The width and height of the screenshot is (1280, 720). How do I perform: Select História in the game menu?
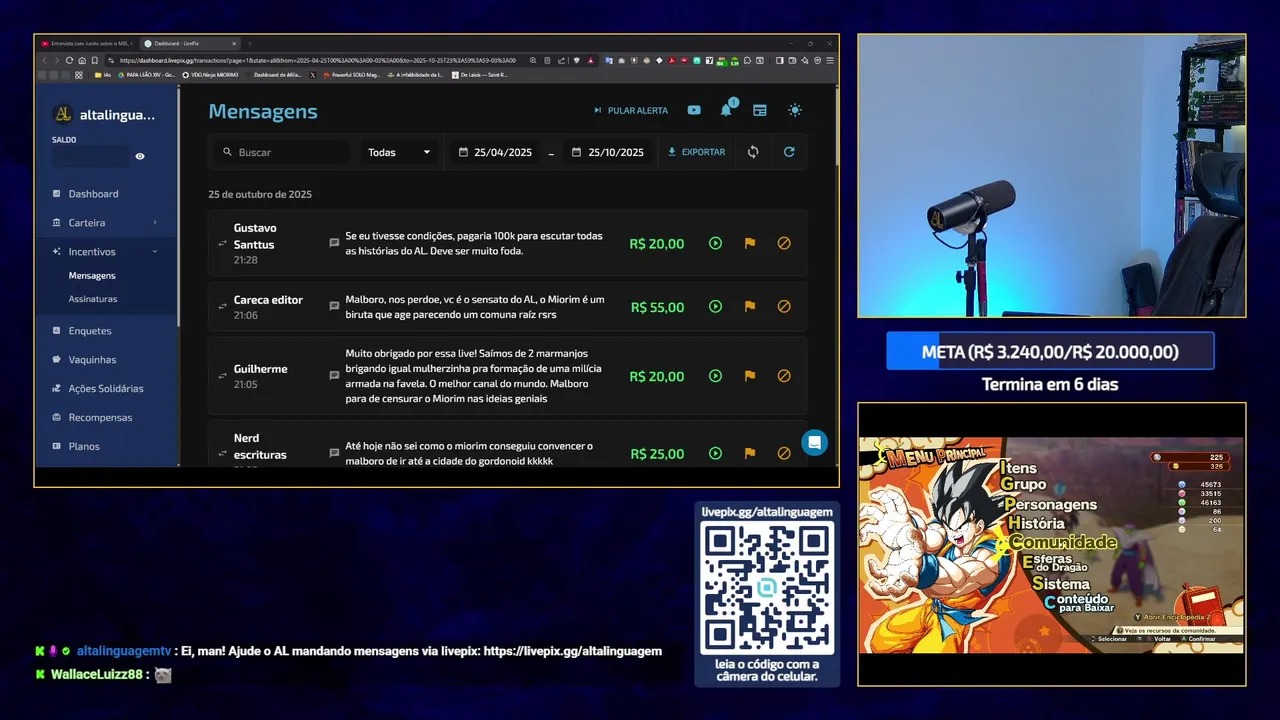click(1036, 523)
